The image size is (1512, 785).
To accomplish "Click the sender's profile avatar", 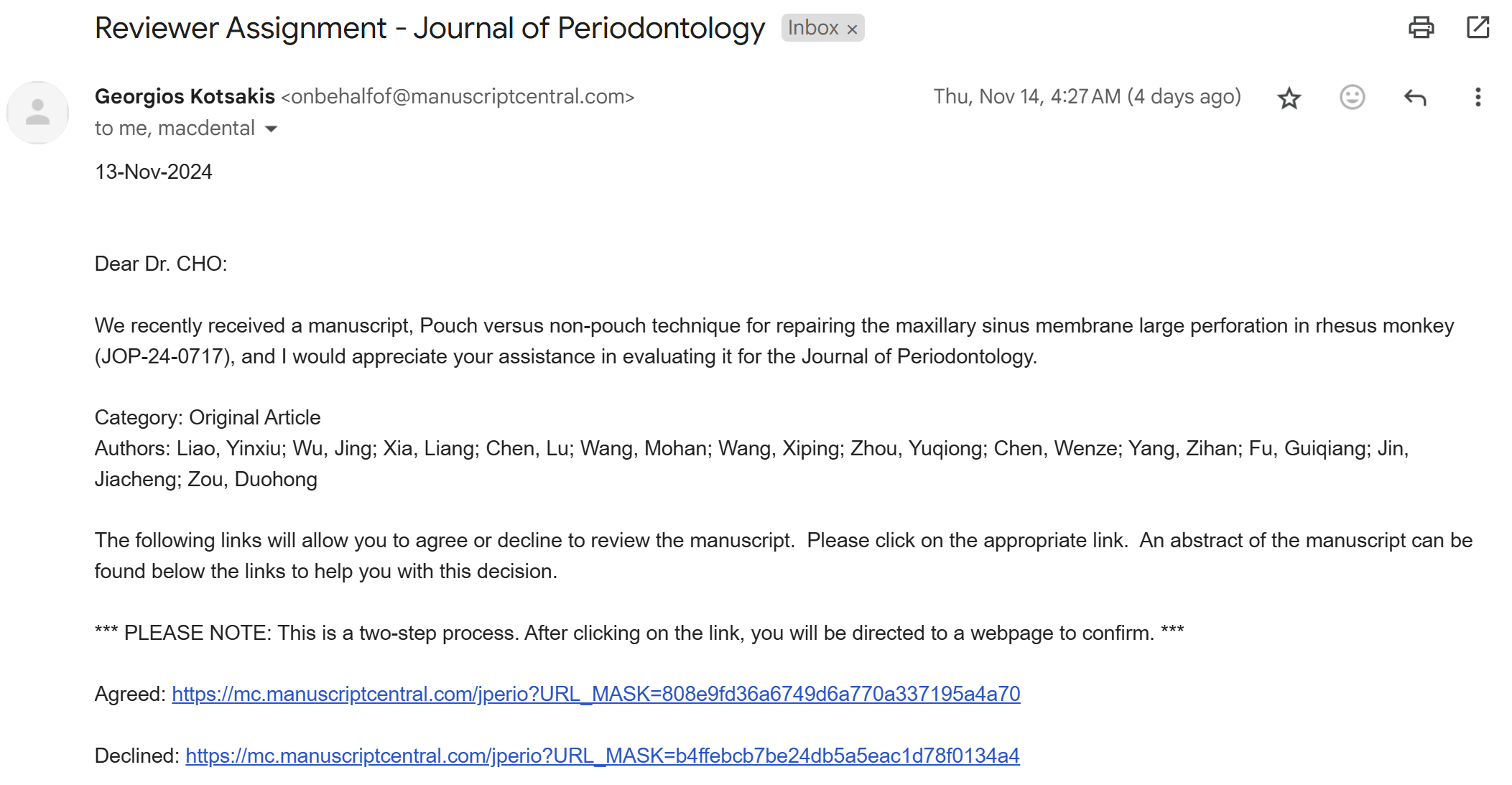I will [37, 113].
